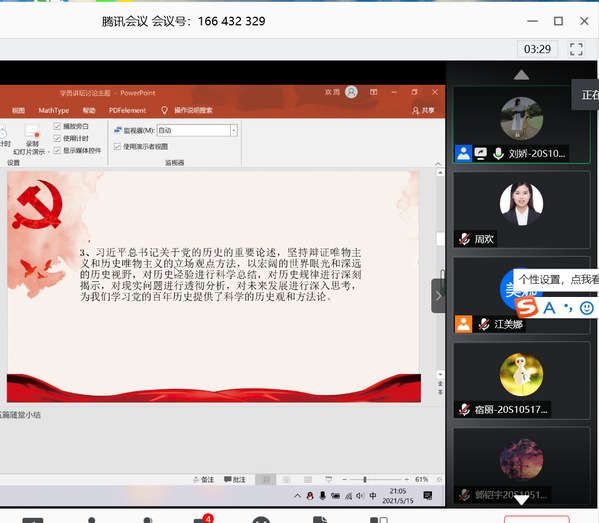This screenshot has width=599, height=523.
Task: Open the PDFelement ribbon tab
Action: (x=127, y=110)
